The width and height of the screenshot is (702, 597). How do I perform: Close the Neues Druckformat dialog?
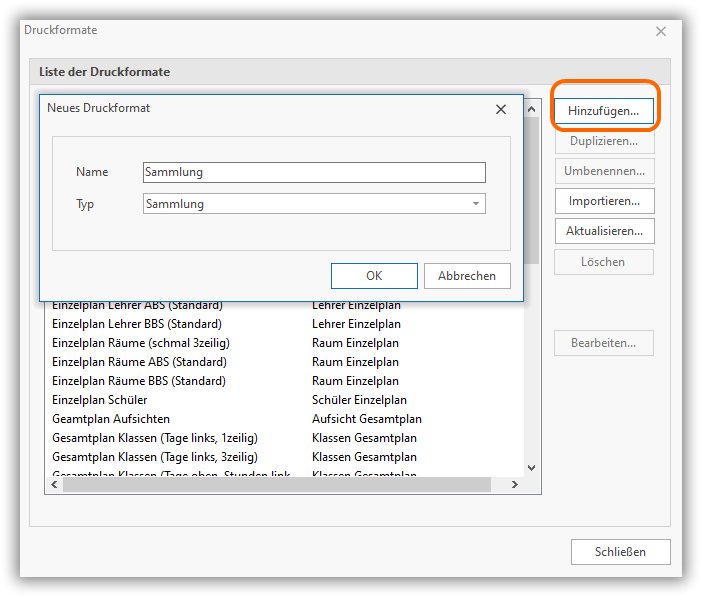(500, 109)
